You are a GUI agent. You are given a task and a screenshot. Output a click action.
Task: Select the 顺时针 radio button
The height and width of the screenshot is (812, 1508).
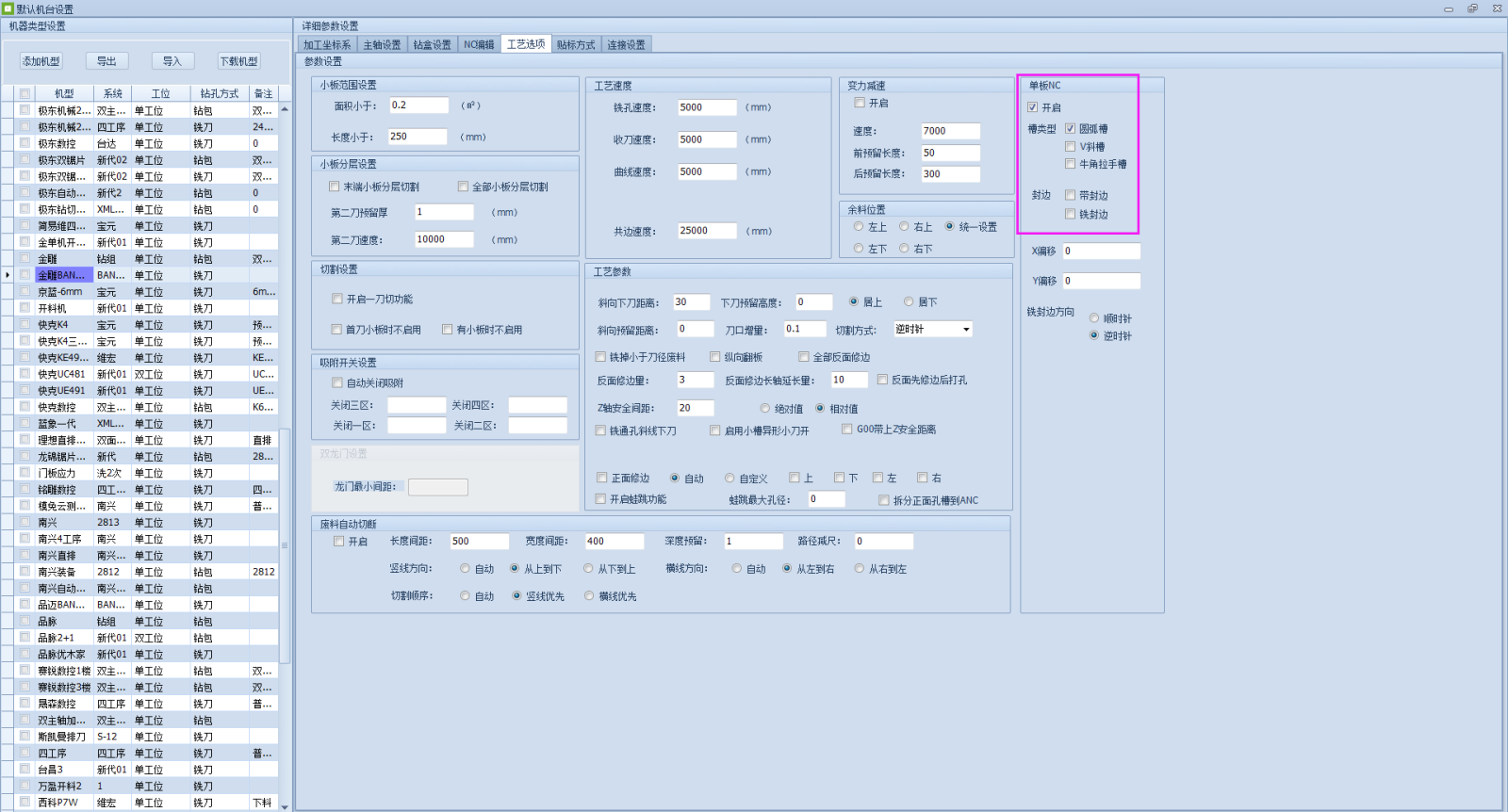pyautogui.click(x=1094, y=318)
